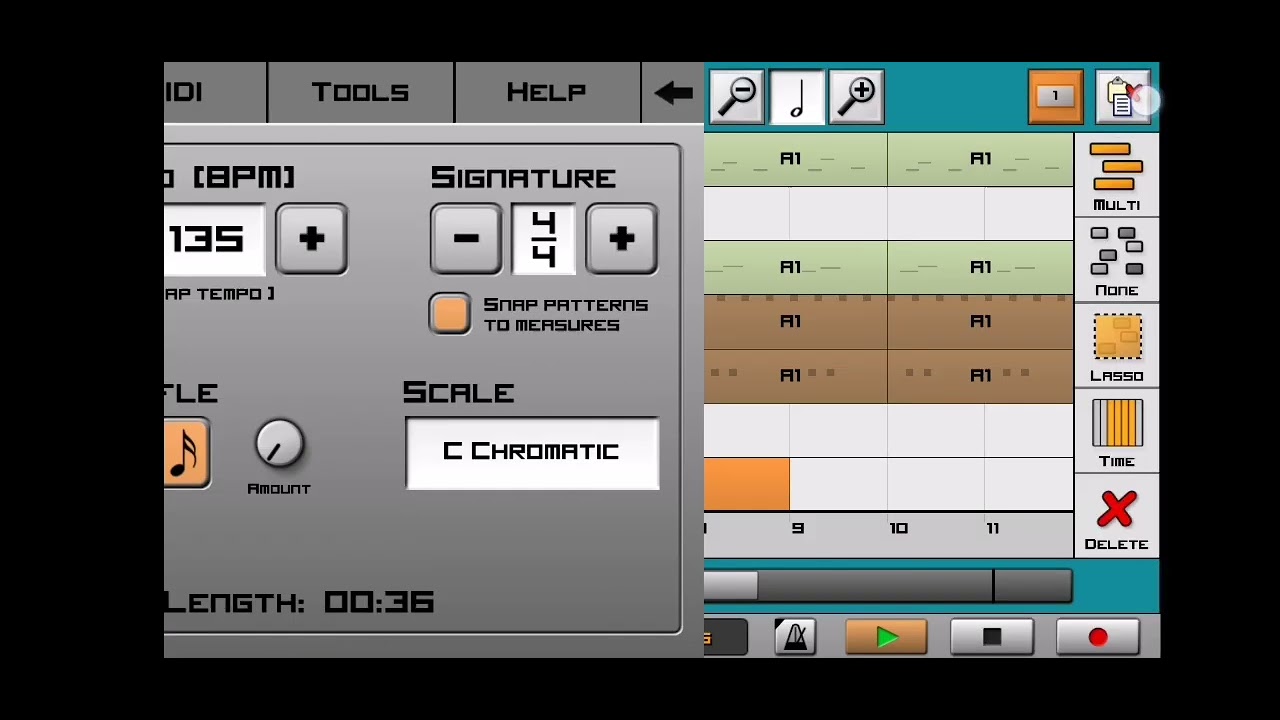Activate the Lasso selection tool
The height and width of the screenshot is (720, 1280).
pyautogui.click(x=1117, y=346)
